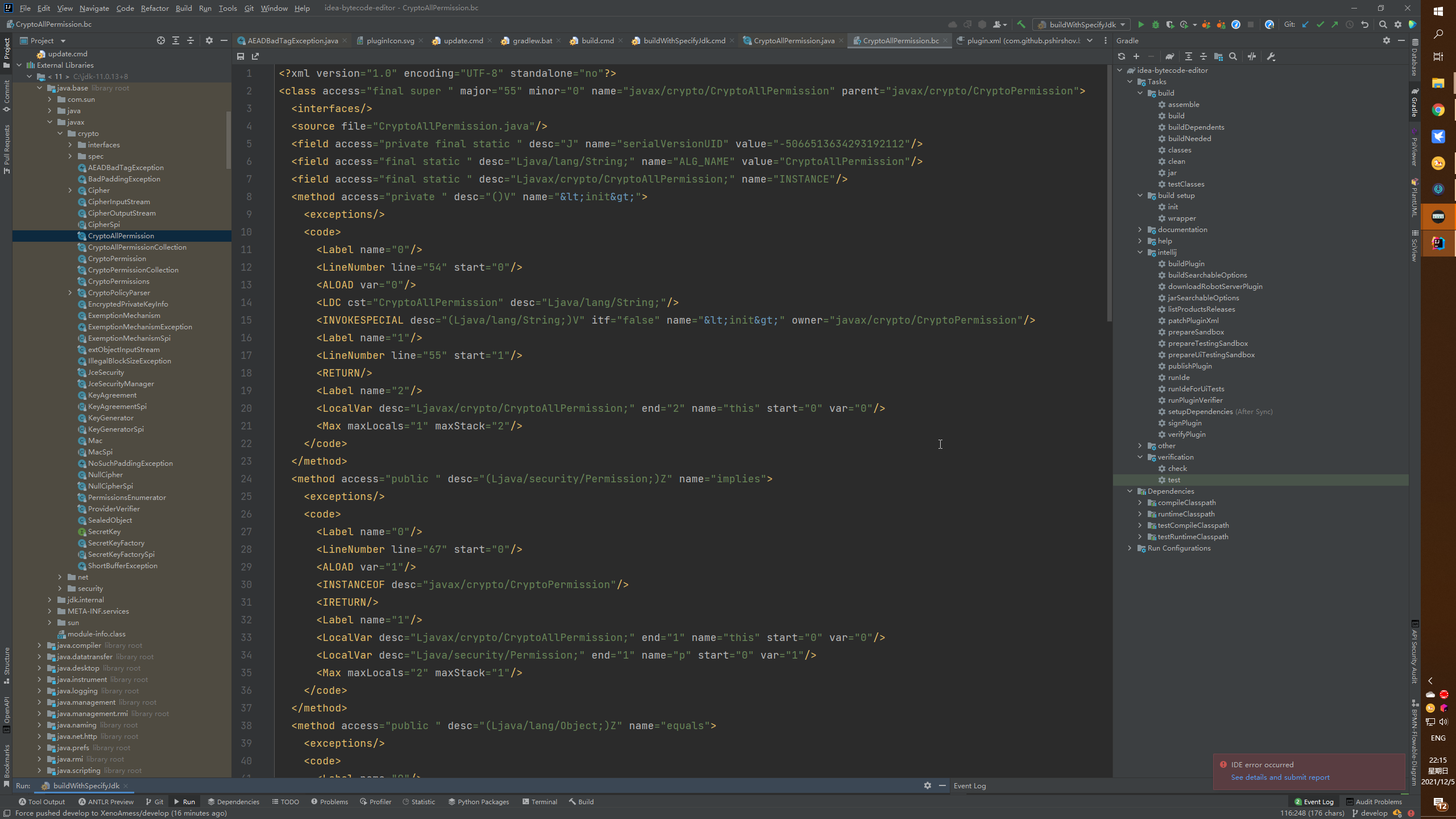Toggle the Commit tool window stripe
The height and width of the screenshot is (819, 1456).
tap(6, 94)
